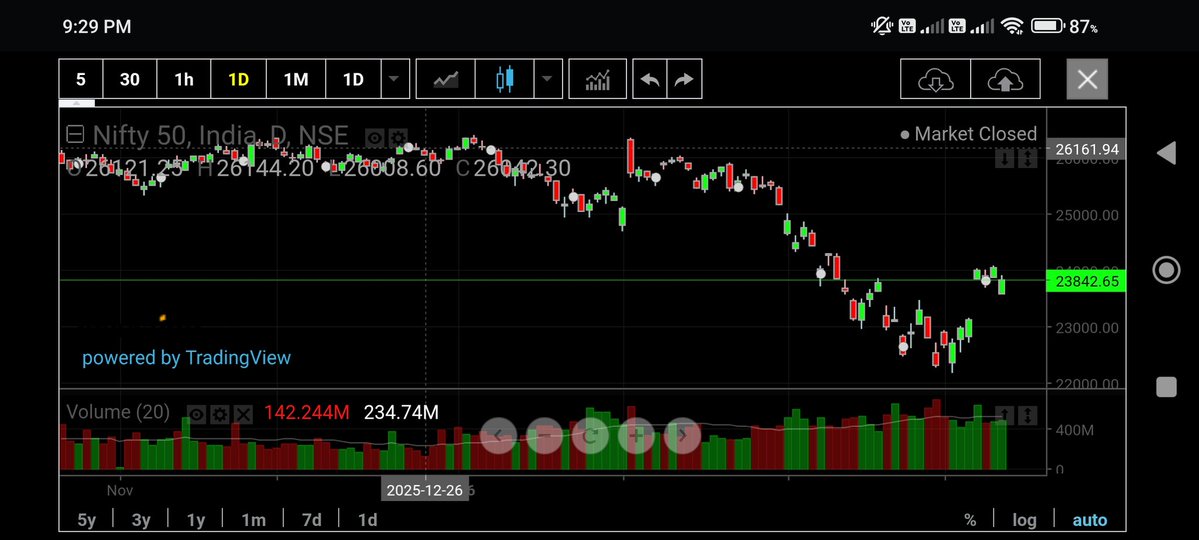The image size is (1199, 540).
Task: Tap the Wi-Fi icon in status bar
Action: click(x=1012, y=26)
